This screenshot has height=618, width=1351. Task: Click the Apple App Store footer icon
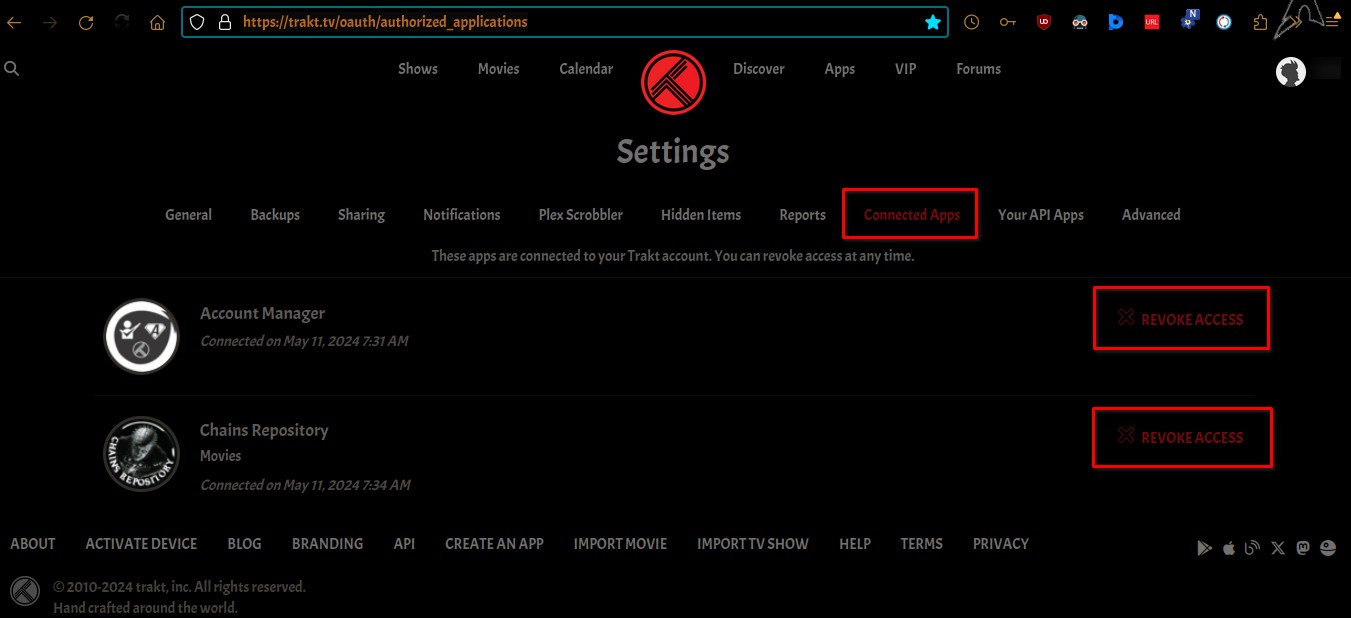(x=1229, y=548)
